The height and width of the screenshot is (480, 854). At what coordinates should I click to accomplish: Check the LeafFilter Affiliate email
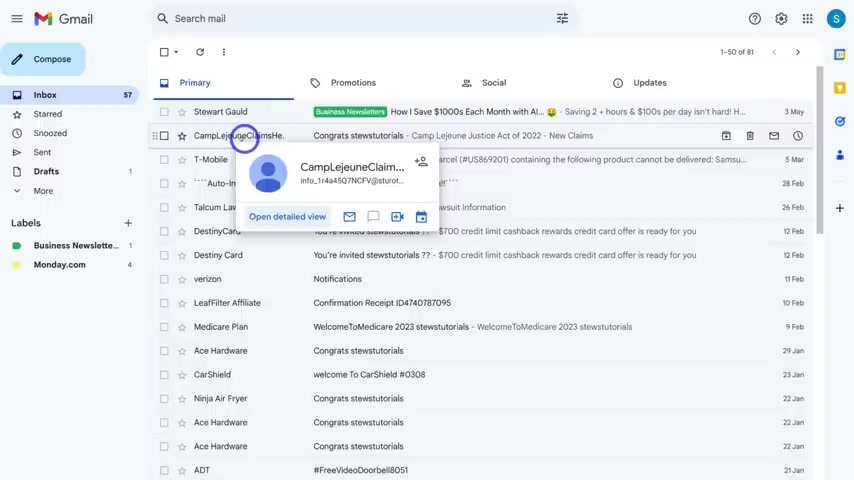coord(164,303)
